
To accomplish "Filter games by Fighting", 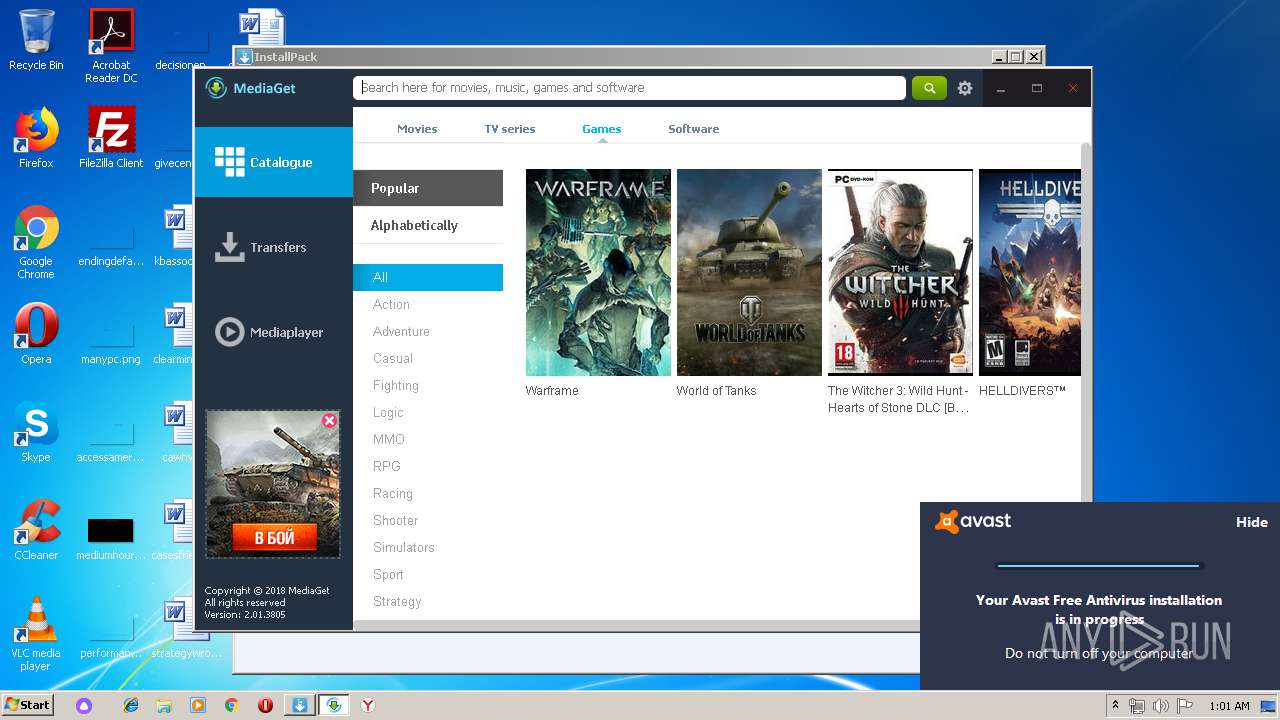I will point(396,385).
